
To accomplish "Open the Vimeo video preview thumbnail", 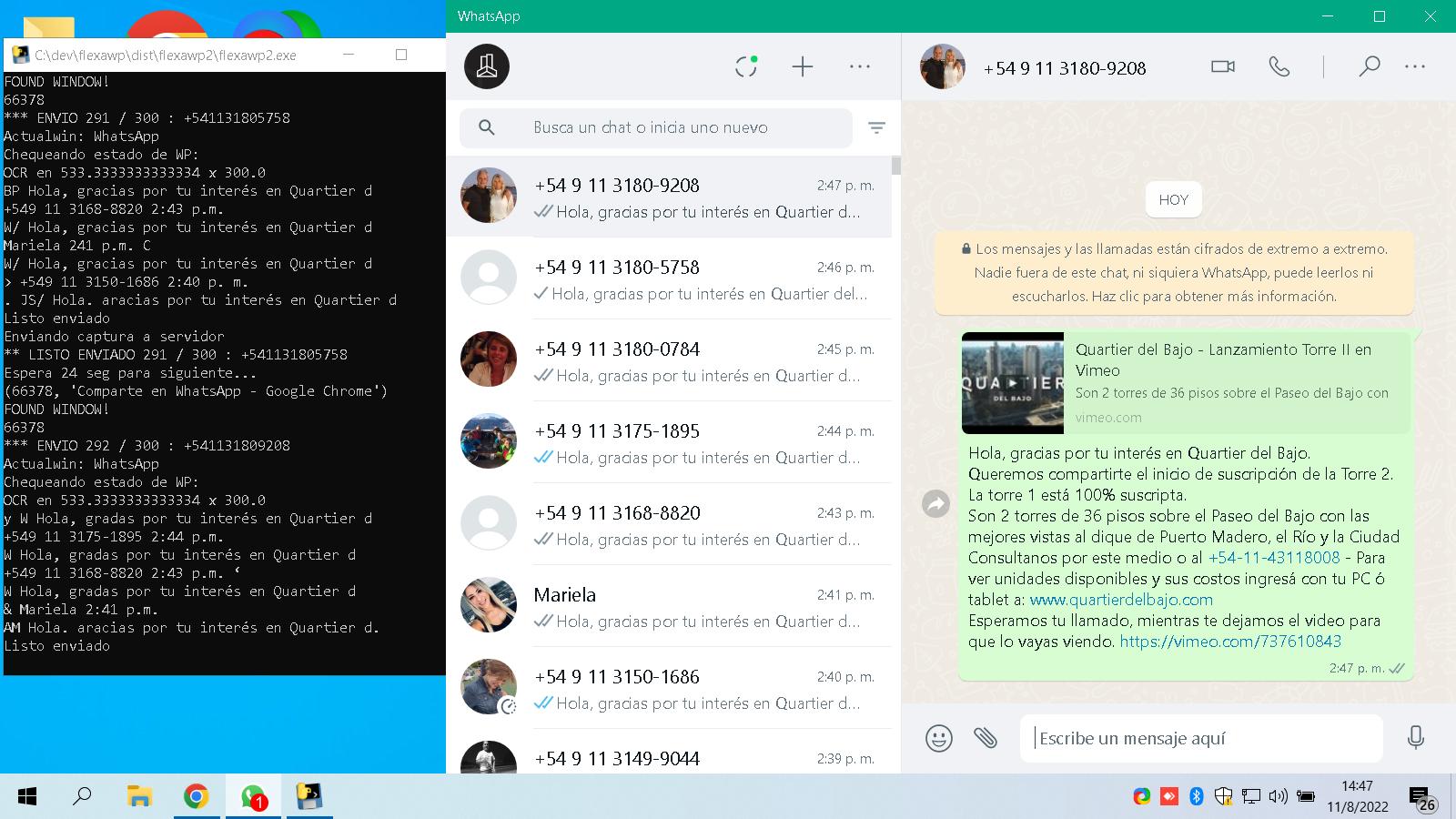I will (x=1013, y=383).
